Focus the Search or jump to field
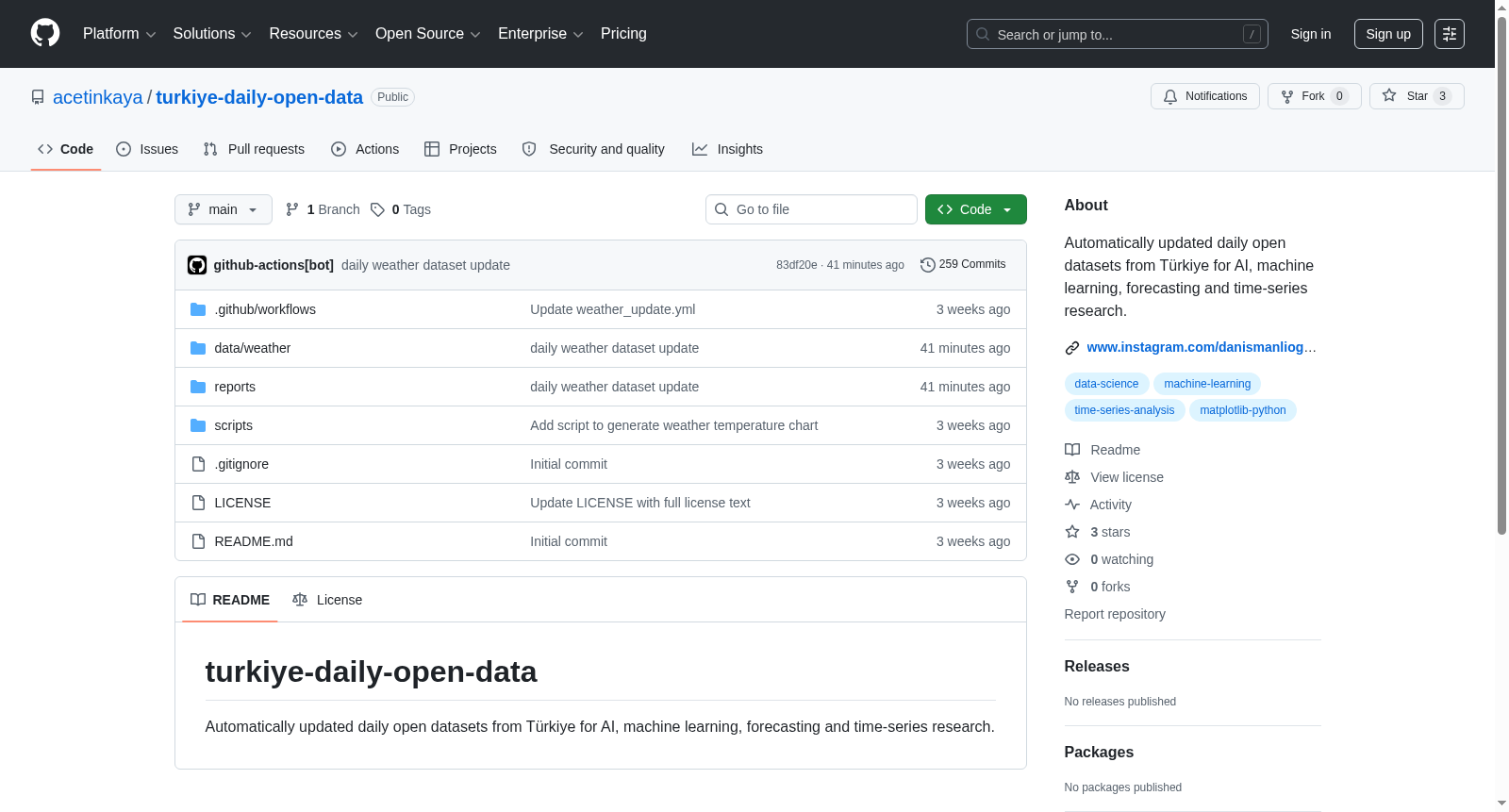1509x812 pixels. 1118,34
